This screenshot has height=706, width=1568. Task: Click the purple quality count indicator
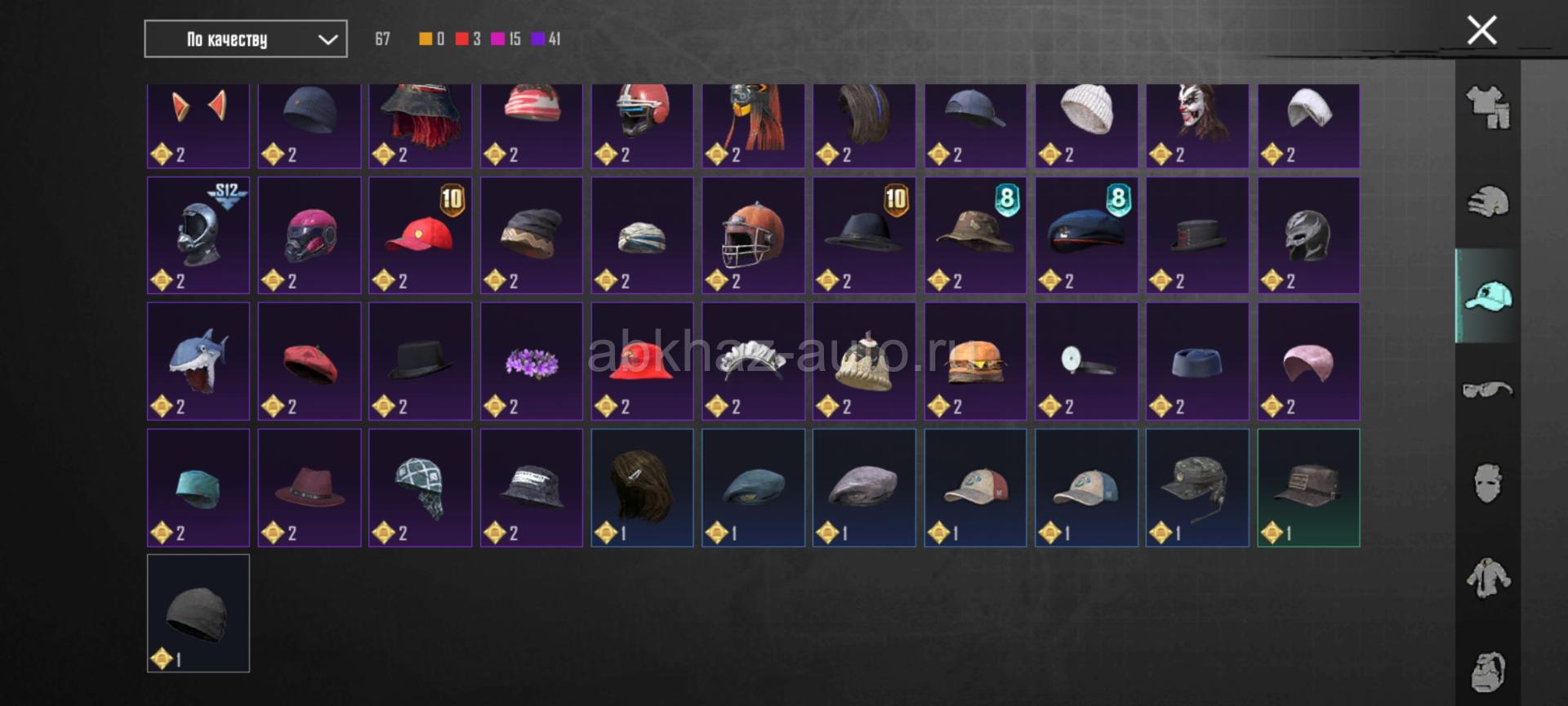coord(546,38)
